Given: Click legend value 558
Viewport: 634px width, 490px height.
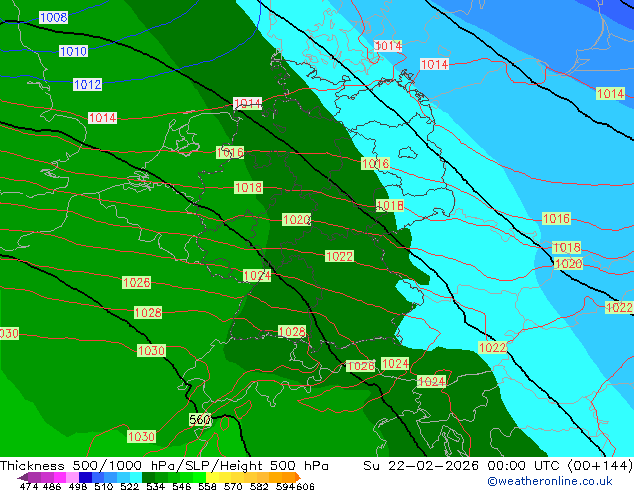Looking at the screenshot, I should tap(207, 486).
